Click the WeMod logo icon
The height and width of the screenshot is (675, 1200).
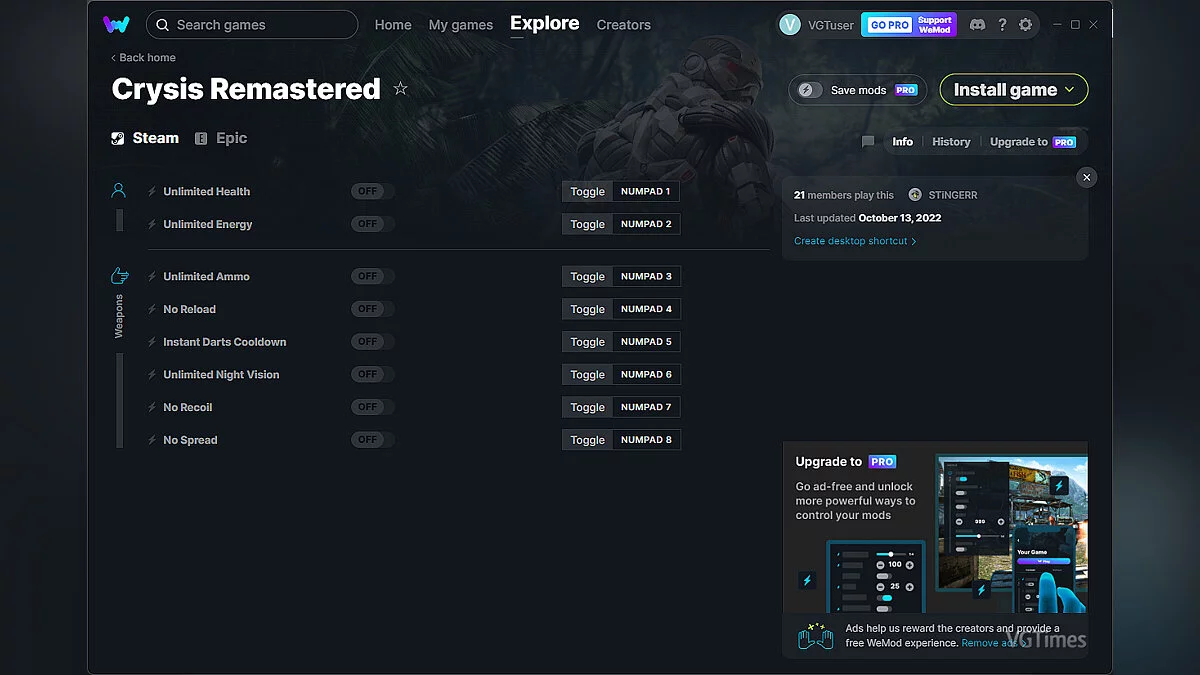tap(116, 25)
